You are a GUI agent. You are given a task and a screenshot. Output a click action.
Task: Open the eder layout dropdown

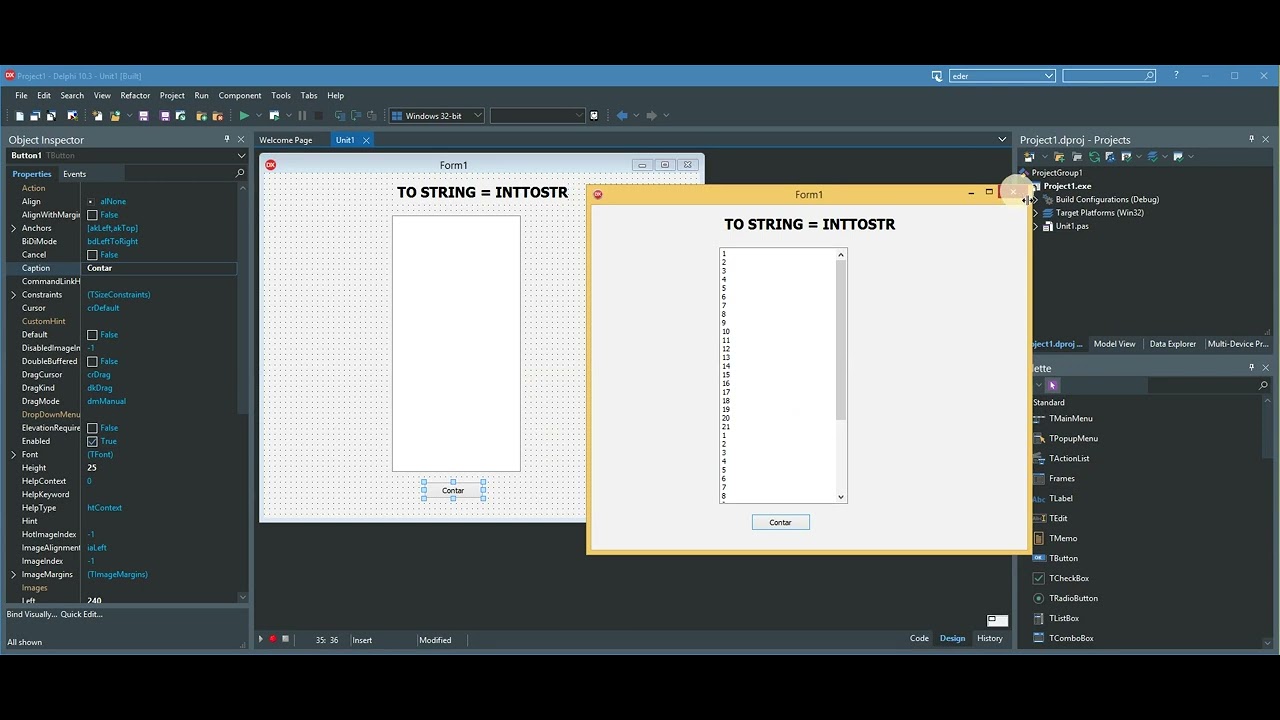(1048, 76)
